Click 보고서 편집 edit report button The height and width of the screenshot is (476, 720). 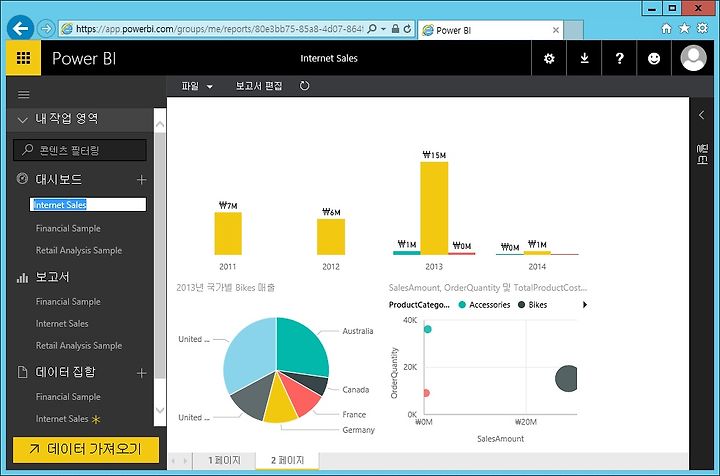pos(259,86)
